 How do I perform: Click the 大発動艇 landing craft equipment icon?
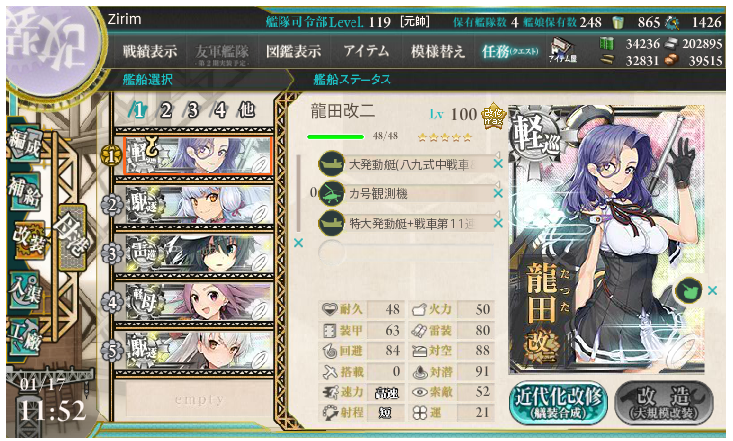[x=331, y=164]
